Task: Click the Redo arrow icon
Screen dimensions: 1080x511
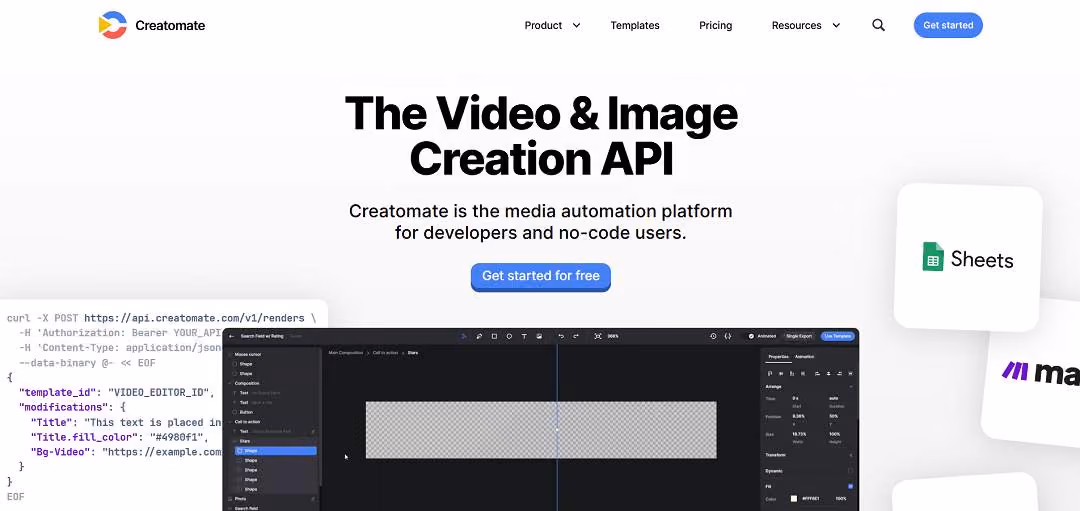Action: (x=576, y=336)
